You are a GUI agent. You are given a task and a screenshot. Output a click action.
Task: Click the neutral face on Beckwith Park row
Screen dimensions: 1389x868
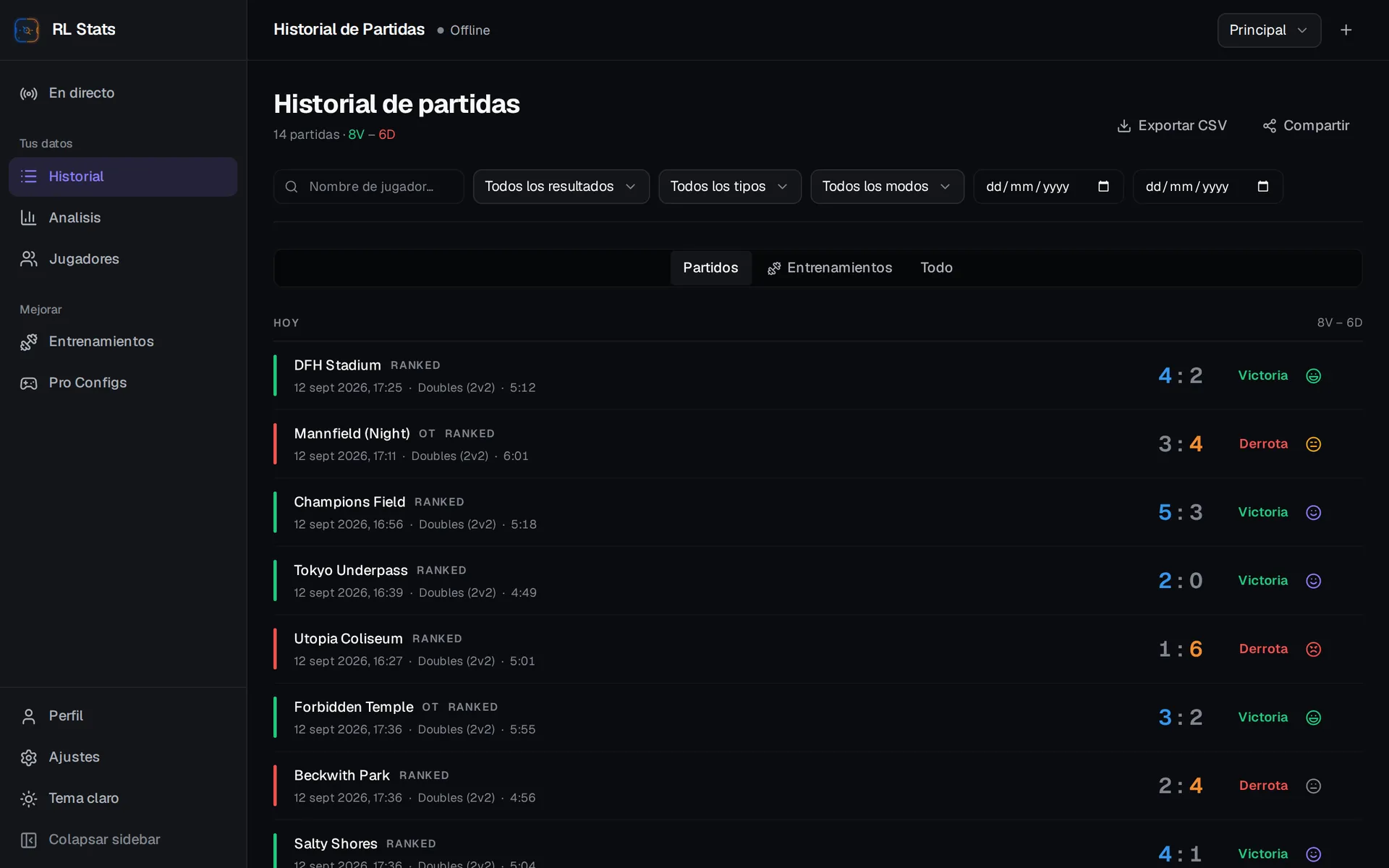[1313, 786]
